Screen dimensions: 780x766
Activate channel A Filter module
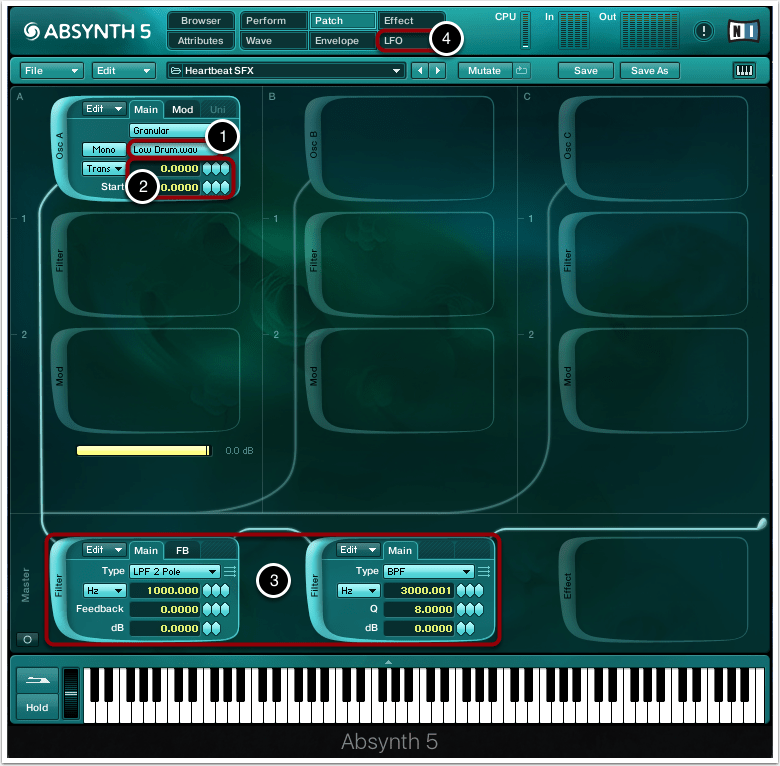click(x=146, y=264)
